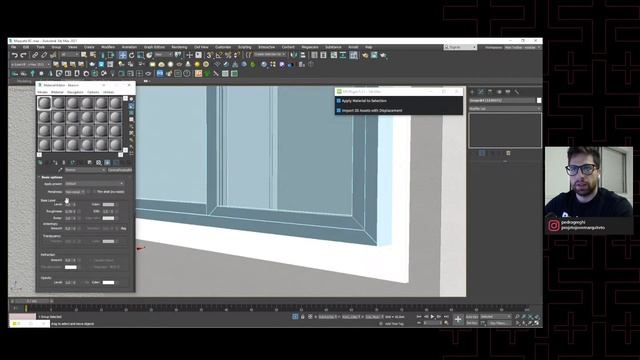Toggle the Selection Lock padlock
Viewport: 640px width, 360px height.
(302, 317)
